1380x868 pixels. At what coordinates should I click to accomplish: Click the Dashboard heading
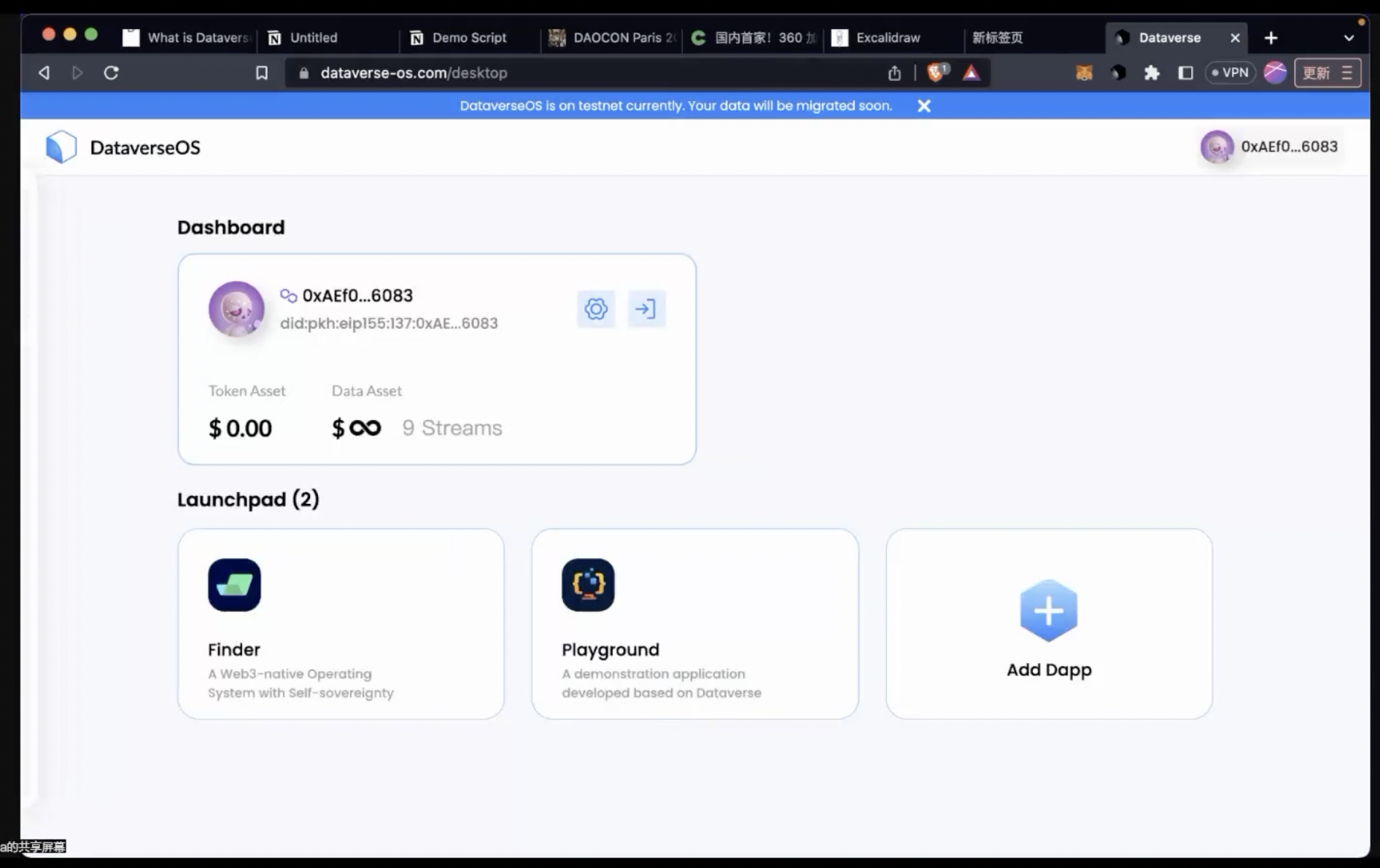point(231,228)
